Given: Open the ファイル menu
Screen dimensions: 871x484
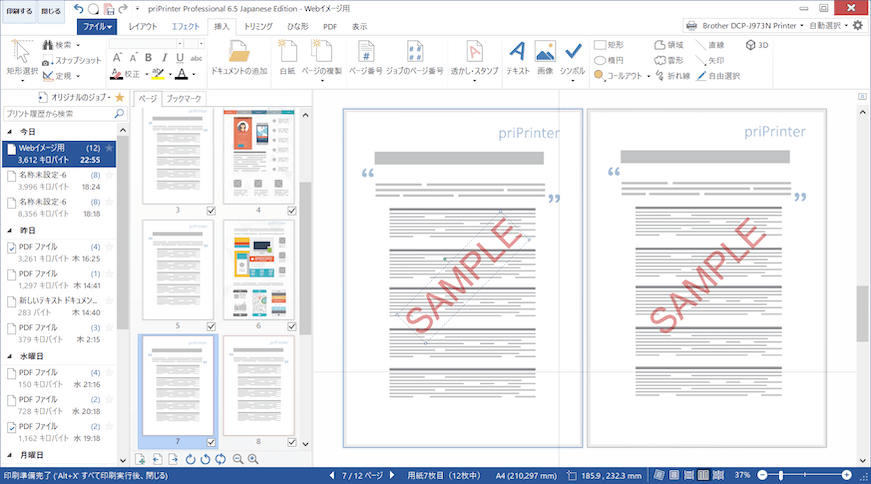Looking at the screenshot, I should [97, 26].
